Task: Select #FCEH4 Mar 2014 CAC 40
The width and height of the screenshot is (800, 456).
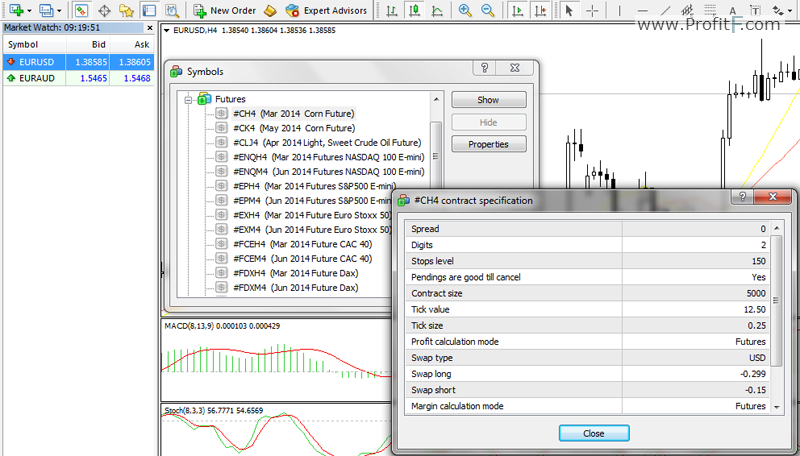Action: click(x=303, y=244)
